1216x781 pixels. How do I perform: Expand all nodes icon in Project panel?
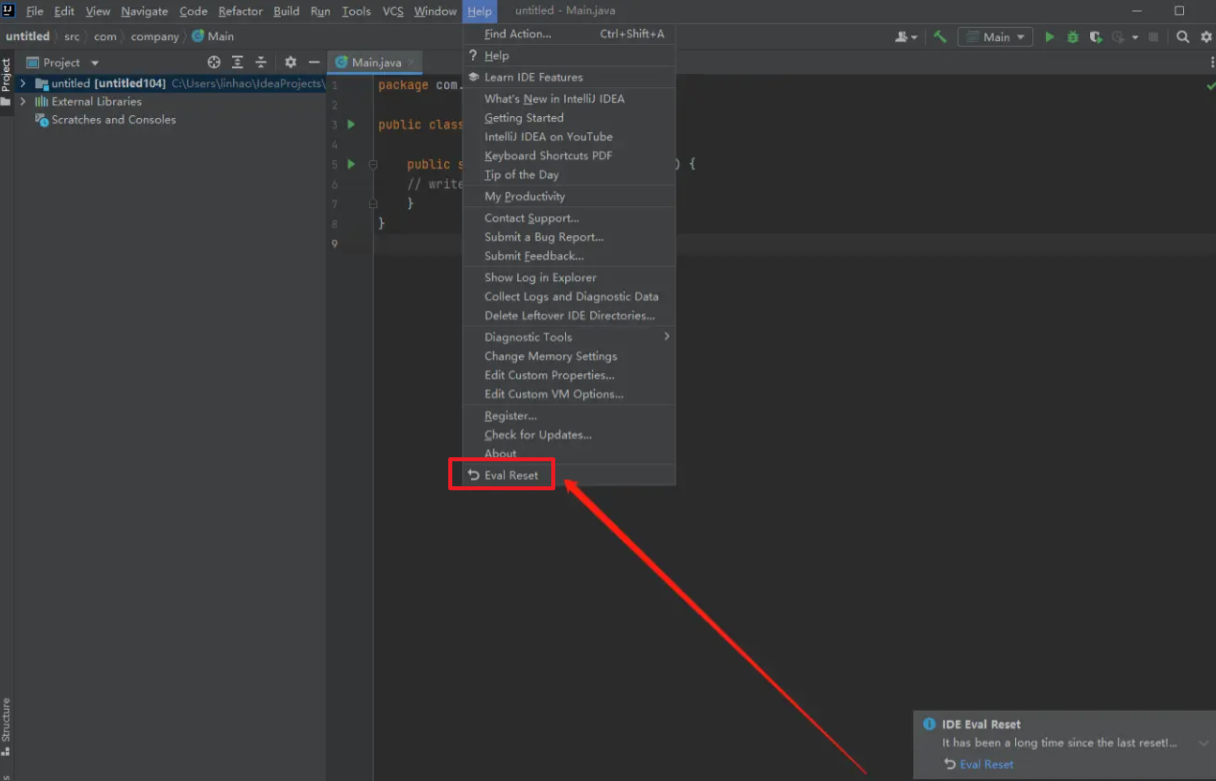[238, 62]
